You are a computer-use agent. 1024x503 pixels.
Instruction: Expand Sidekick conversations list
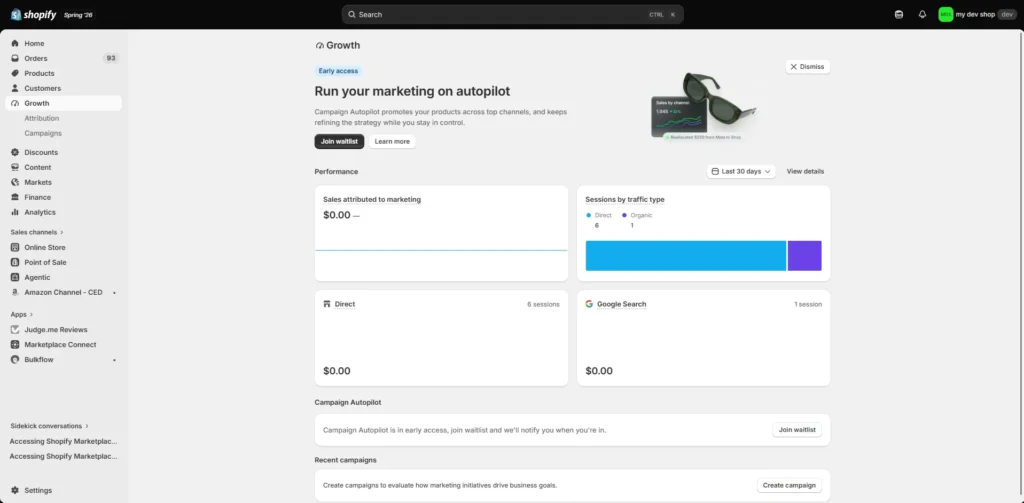pyautogui.click(x=50, y=426)
